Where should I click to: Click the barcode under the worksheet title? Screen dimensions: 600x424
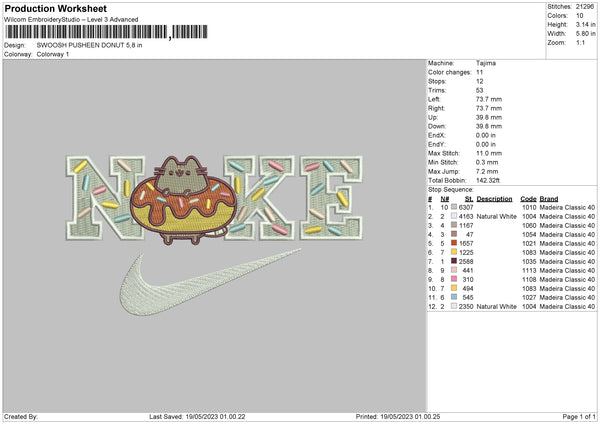(x=106, y=32)
